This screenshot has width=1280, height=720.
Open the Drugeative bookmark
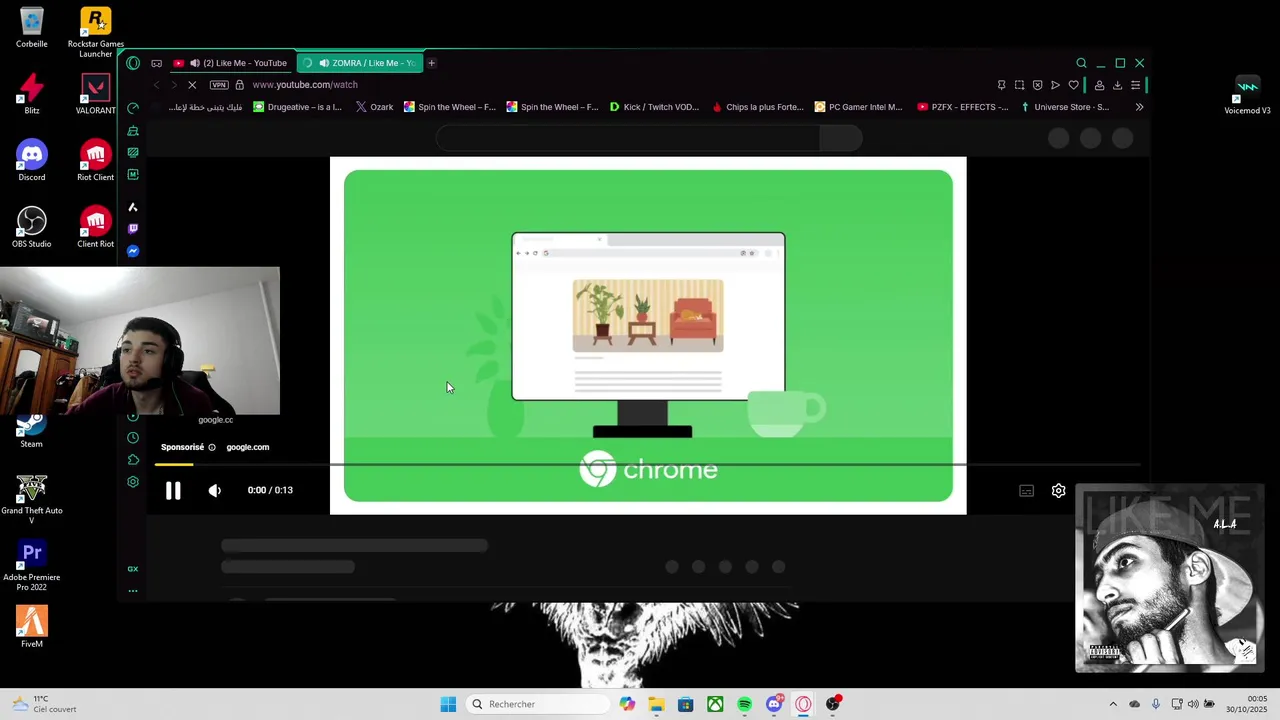pos(297,107)
